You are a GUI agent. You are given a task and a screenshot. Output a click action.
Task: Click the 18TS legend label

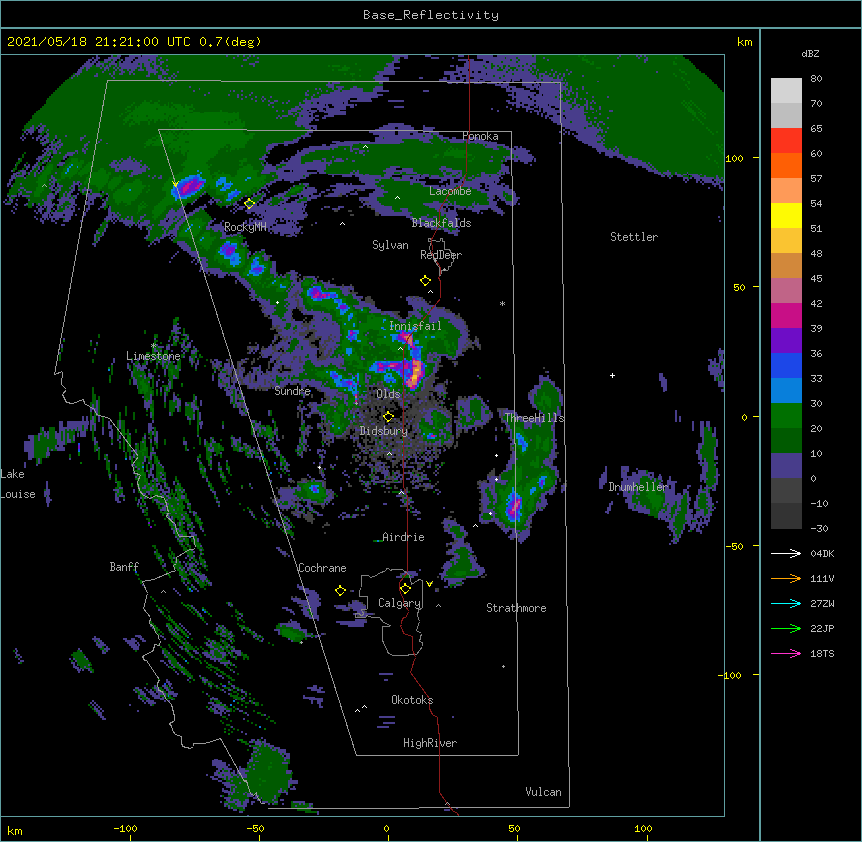click(x=822, y=653)
